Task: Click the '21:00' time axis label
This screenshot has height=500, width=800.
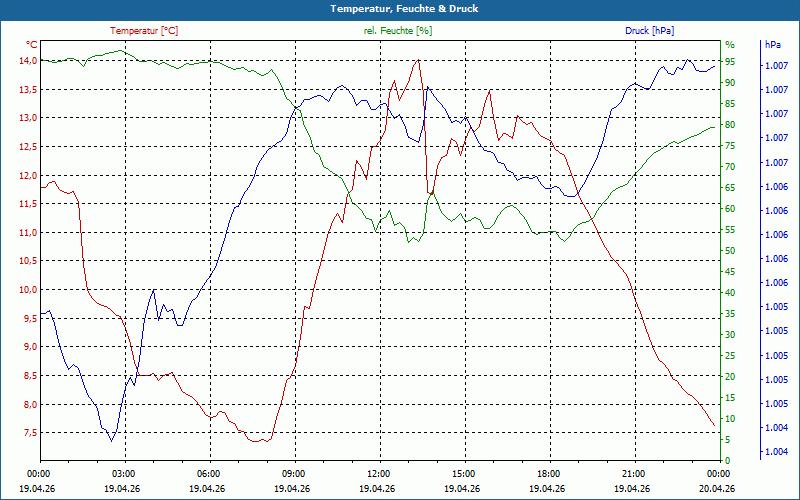Action: click(x=633, y=473)
